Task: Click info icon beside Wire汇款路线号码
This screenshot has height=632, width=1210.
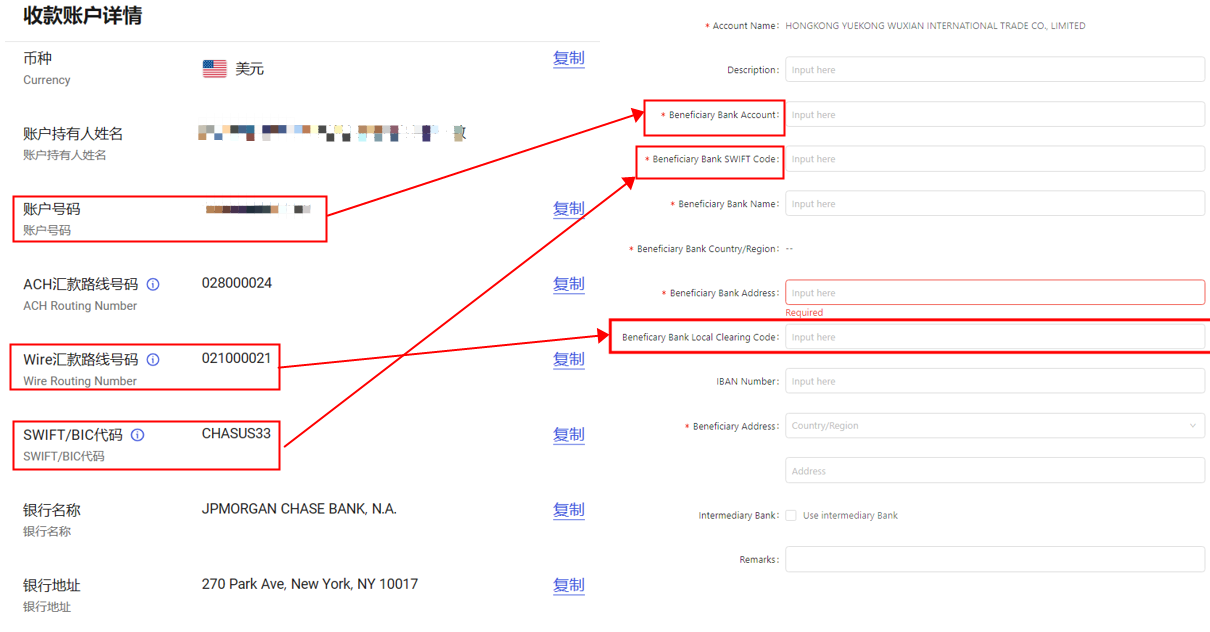Action: 153,359
